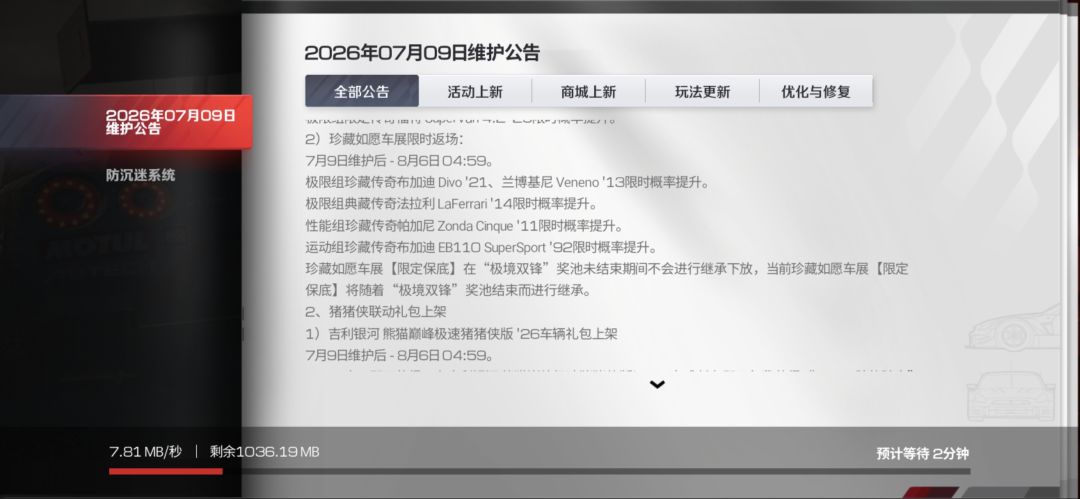The height and width of the screenshot is (499, 1080).
Task: Click the 7.81 MB/秒 download speed
Action: [145, 452]
